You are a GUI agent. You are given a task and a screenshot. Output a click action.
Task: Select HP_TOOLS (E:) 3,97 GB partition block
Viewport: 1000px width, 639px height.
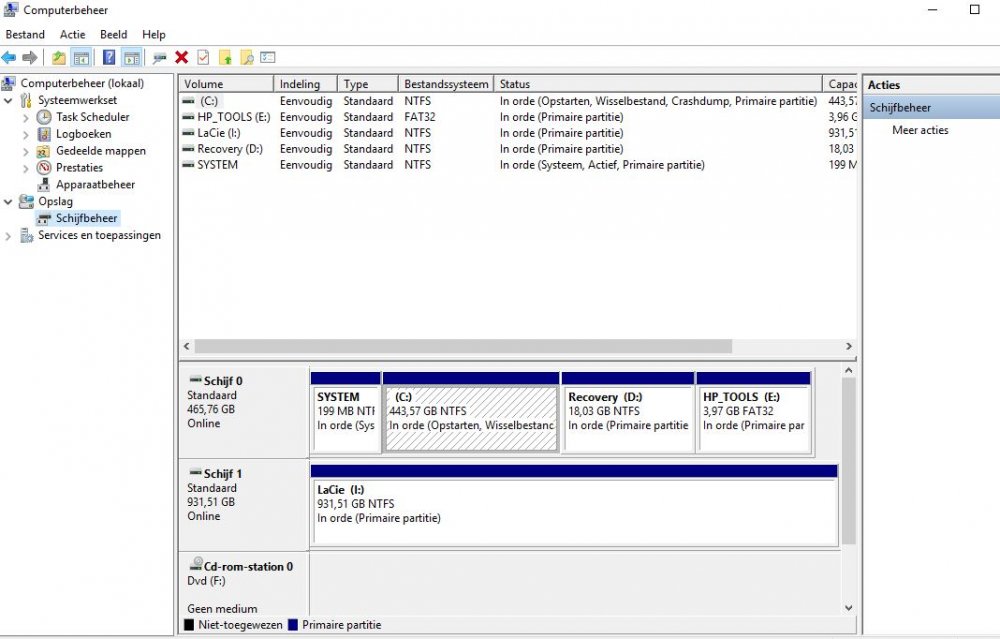(x=754, y=413)
